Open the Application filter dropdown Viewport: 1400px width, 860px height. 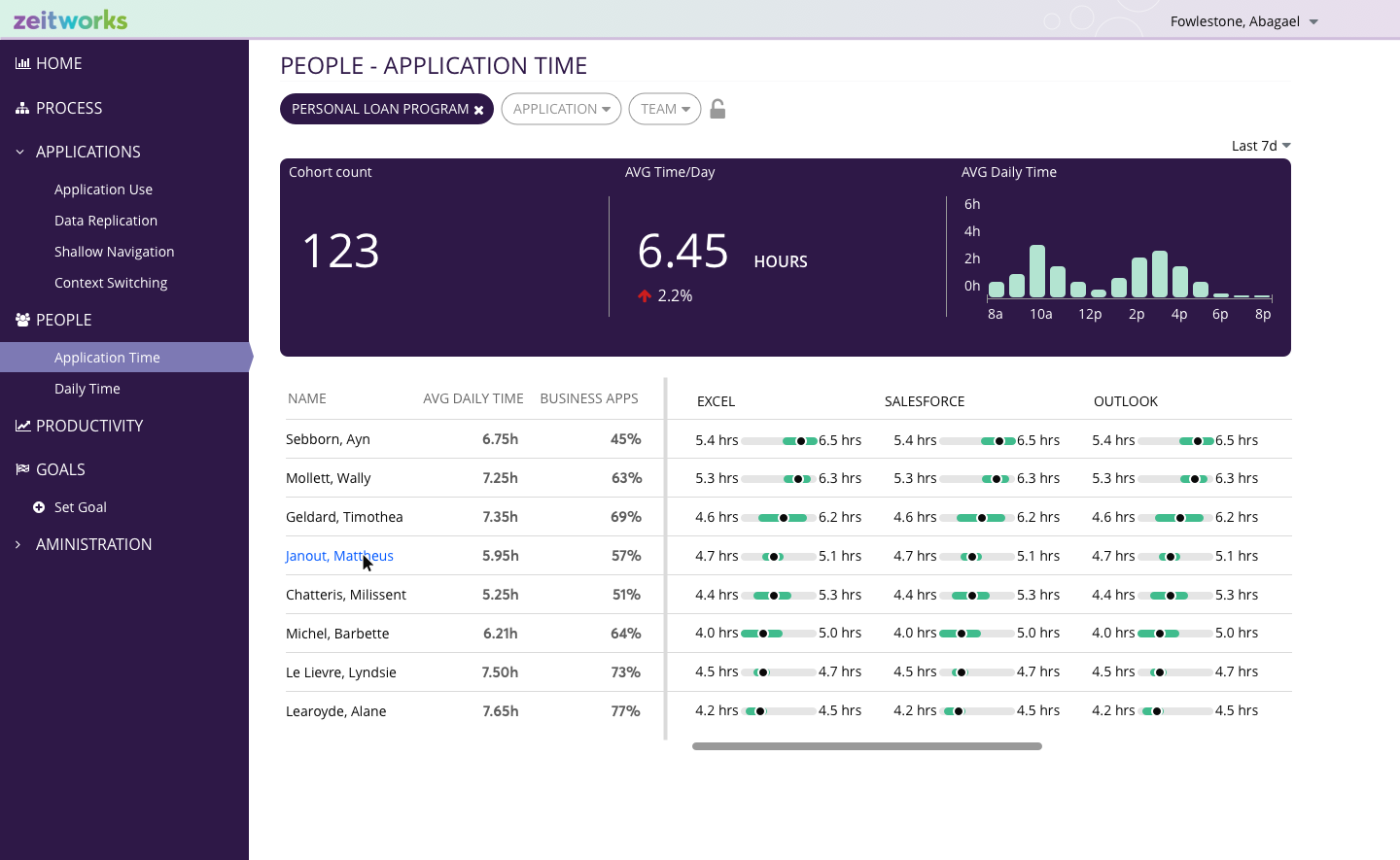[561, 109]
